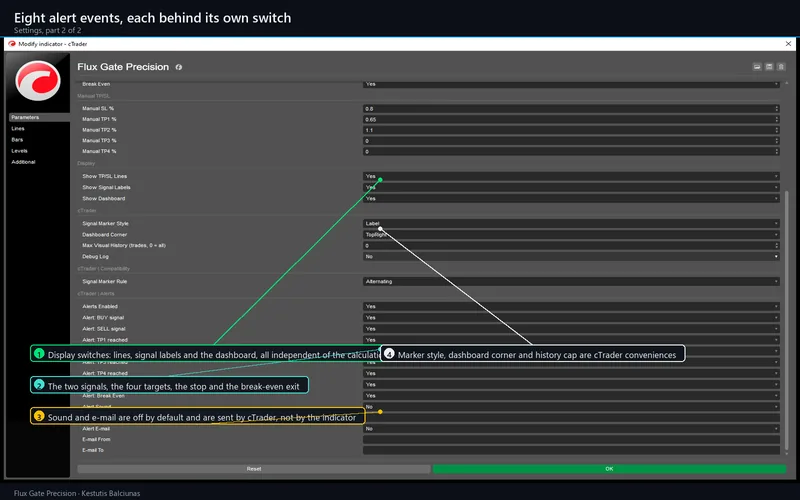
Task: Click the load preset icon in header
Action: (757, 67)
